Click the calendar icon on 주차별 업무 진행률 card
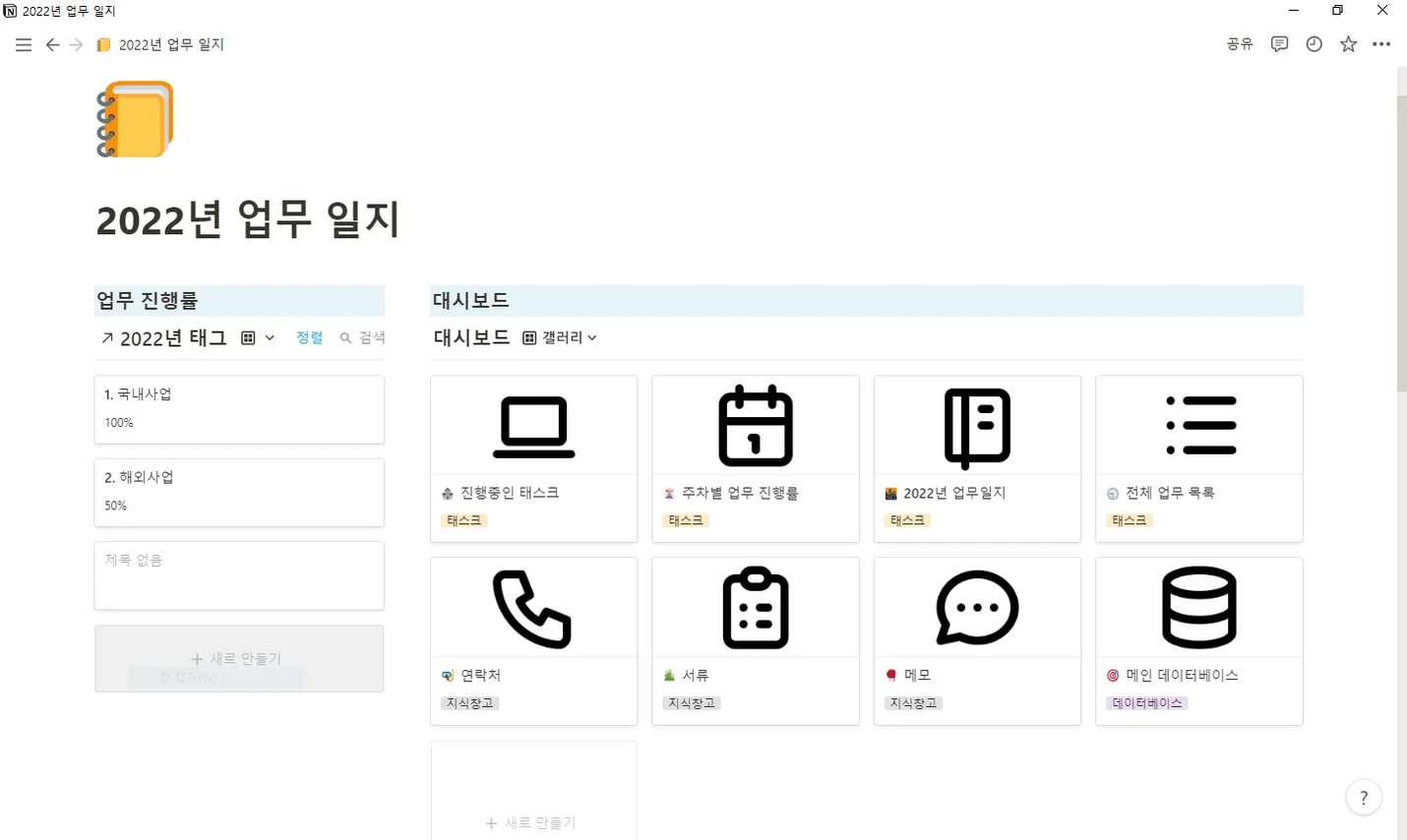Screen dimensions: 1407x840 click(756, 426)
